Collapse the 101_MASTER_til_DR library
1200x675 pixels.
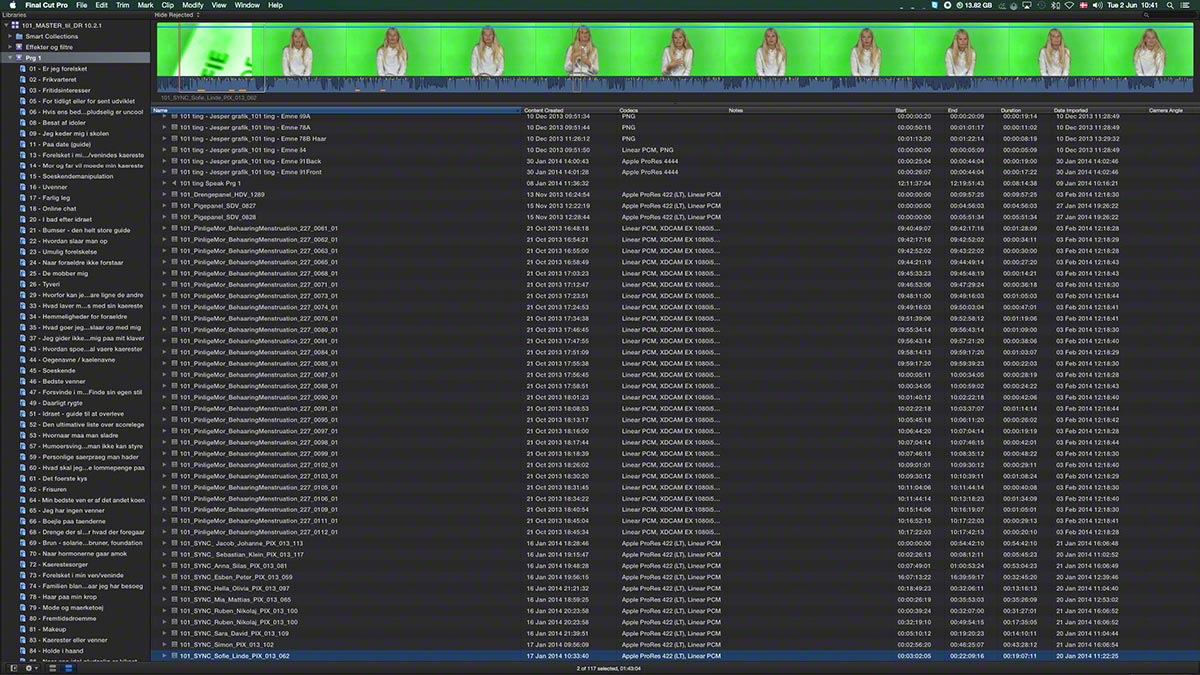pos(6,25)
